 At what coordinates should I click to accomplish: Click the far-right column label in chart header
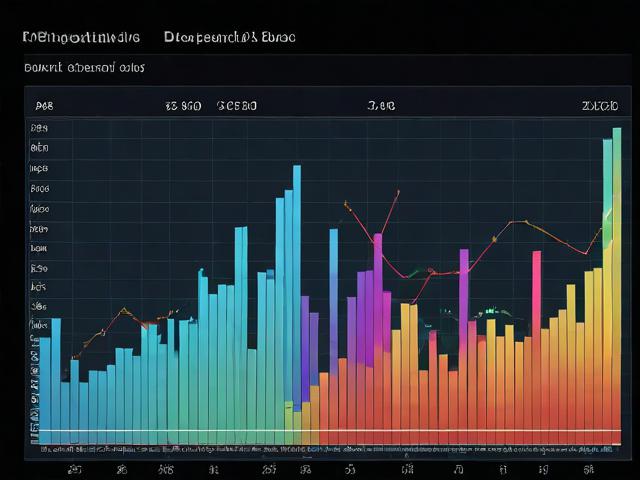pos(600,105)
